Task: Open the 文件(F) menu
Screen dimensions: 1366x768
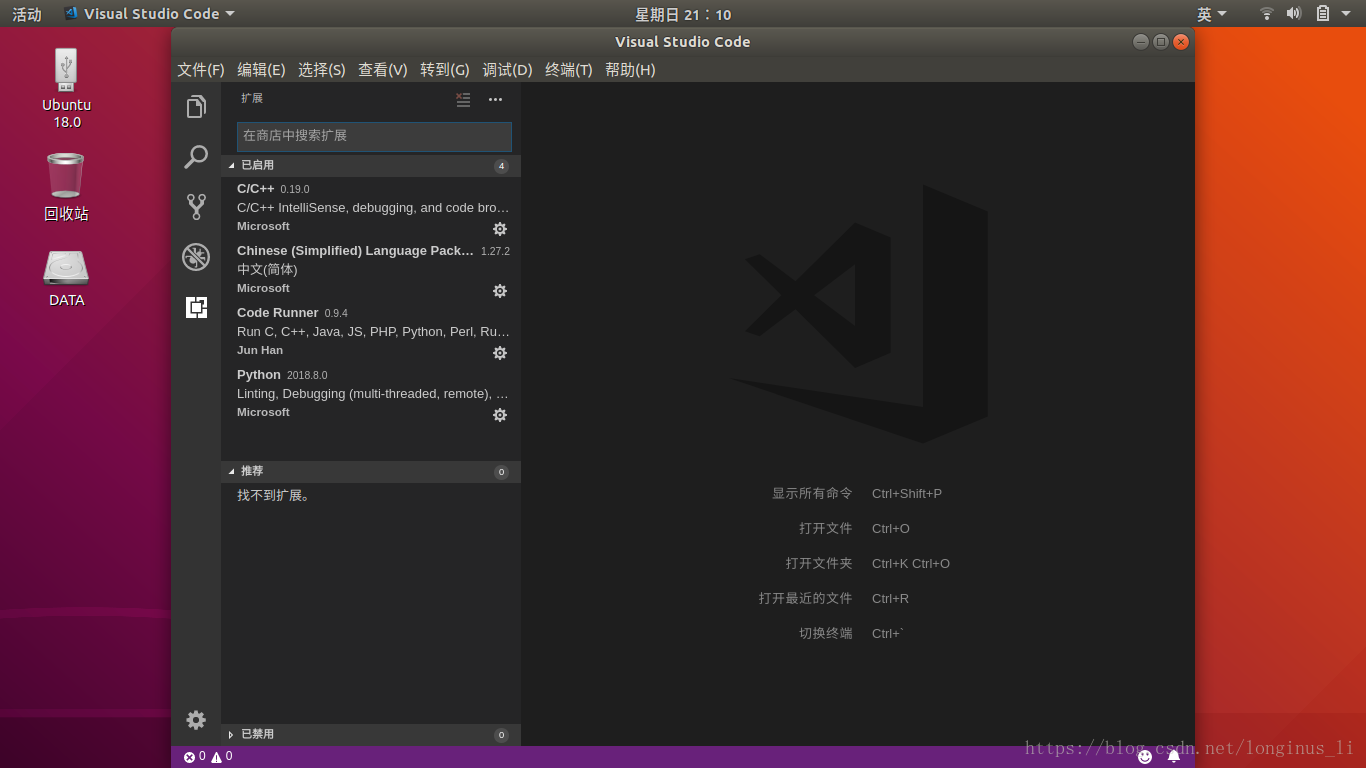Action: (x=201, y=70)
